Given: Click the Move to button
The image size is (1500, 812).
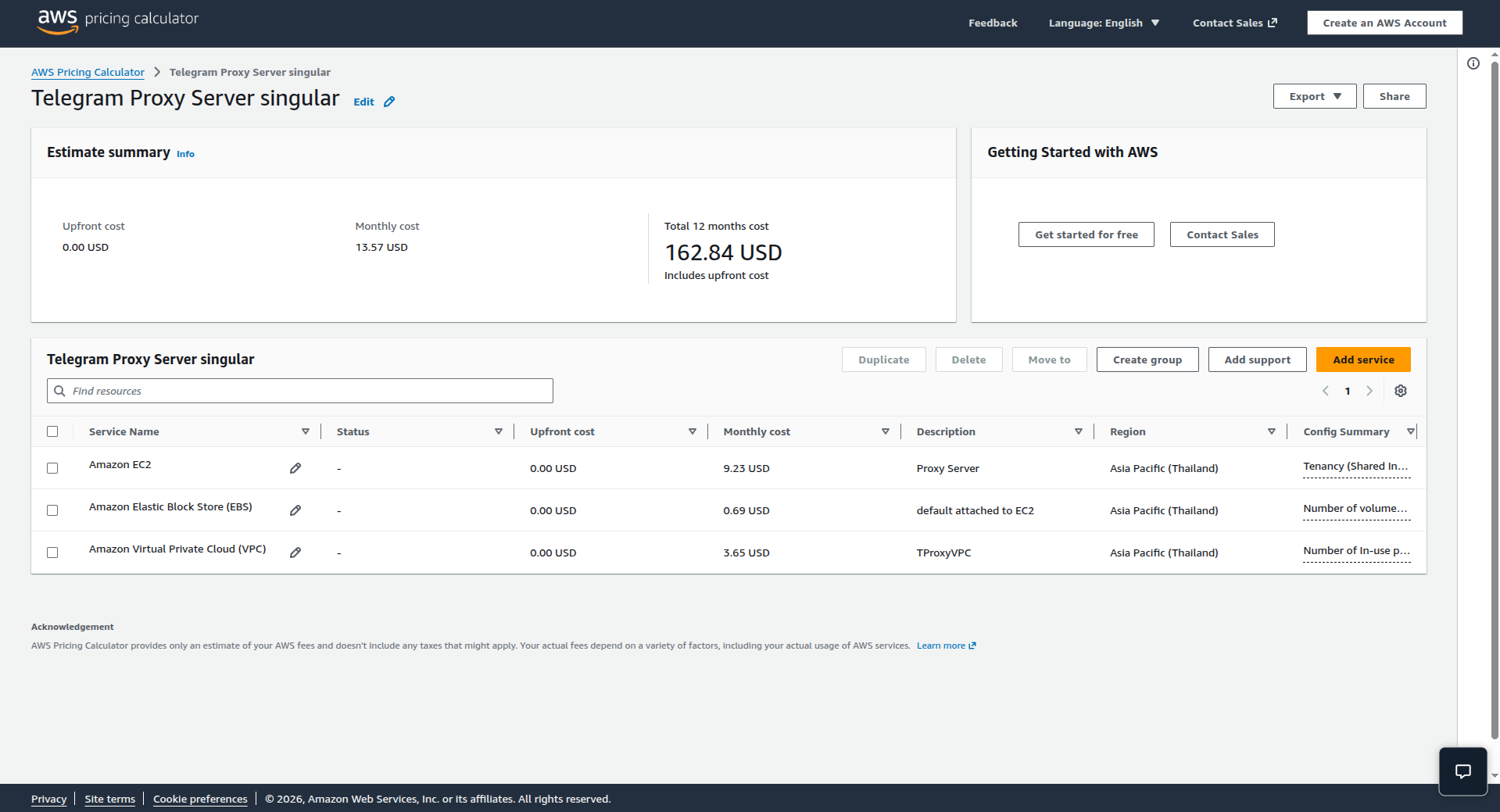Looking at the screenshot, I should [x=1049, y=359].
